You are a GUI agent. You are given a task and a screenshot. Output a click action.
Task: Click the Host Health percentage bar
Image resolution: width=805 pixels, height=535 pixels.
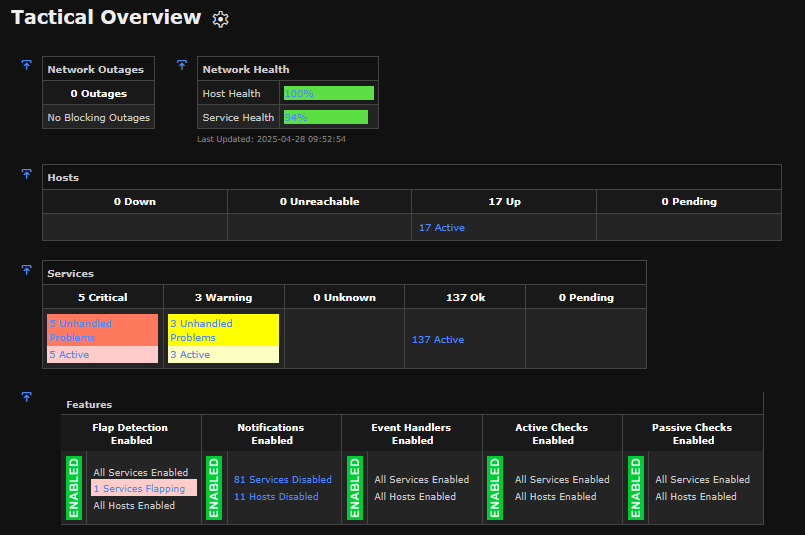click(328, 93)
